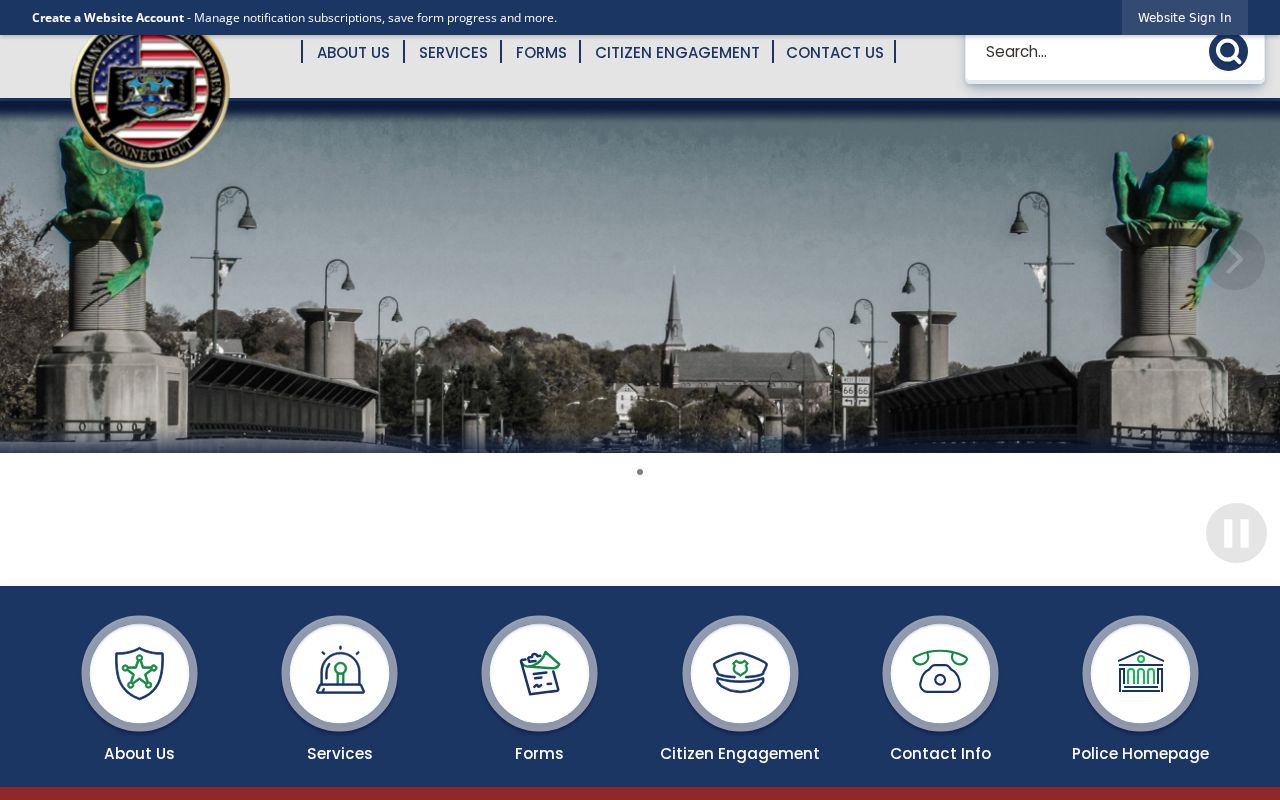Open the Police Homepage building icon

pos(1140,673)
